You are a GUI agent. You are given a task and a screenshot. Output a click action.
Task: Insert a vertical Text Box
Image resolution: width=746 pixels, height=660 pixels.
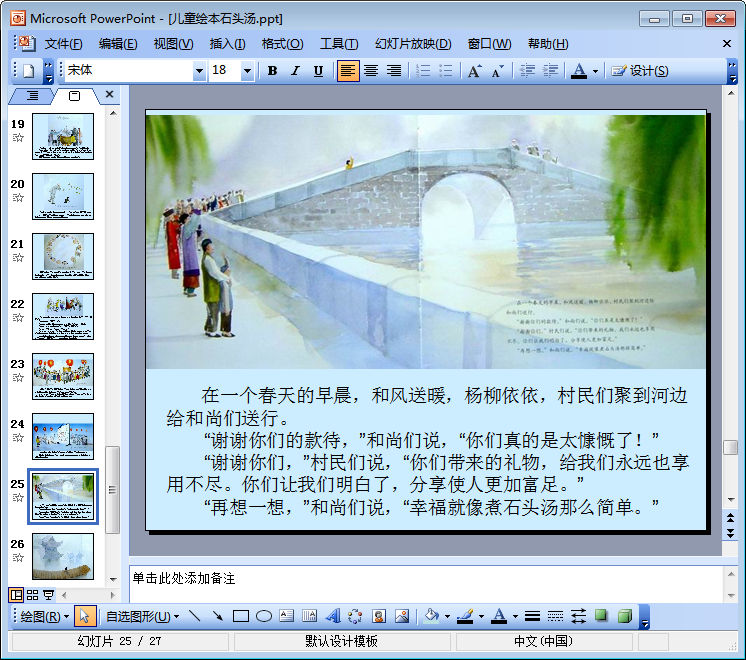coord(309,616)
